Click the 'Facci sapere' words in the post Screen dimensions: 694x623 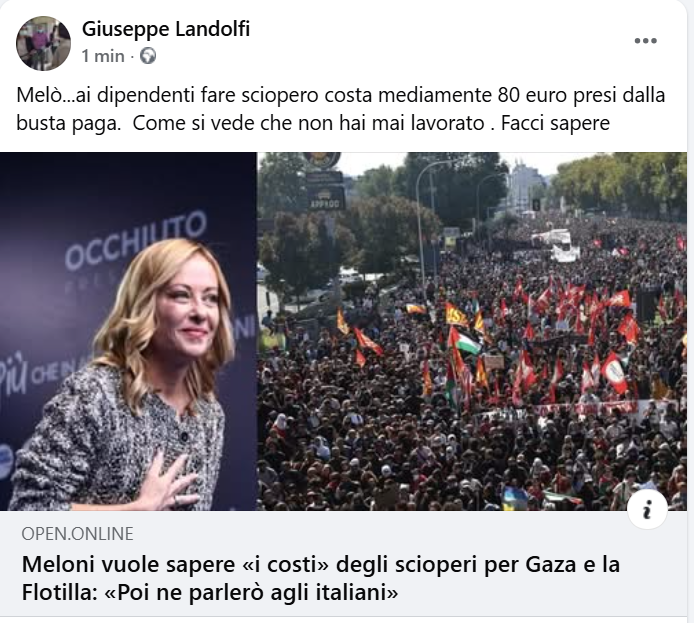point(555,123)
